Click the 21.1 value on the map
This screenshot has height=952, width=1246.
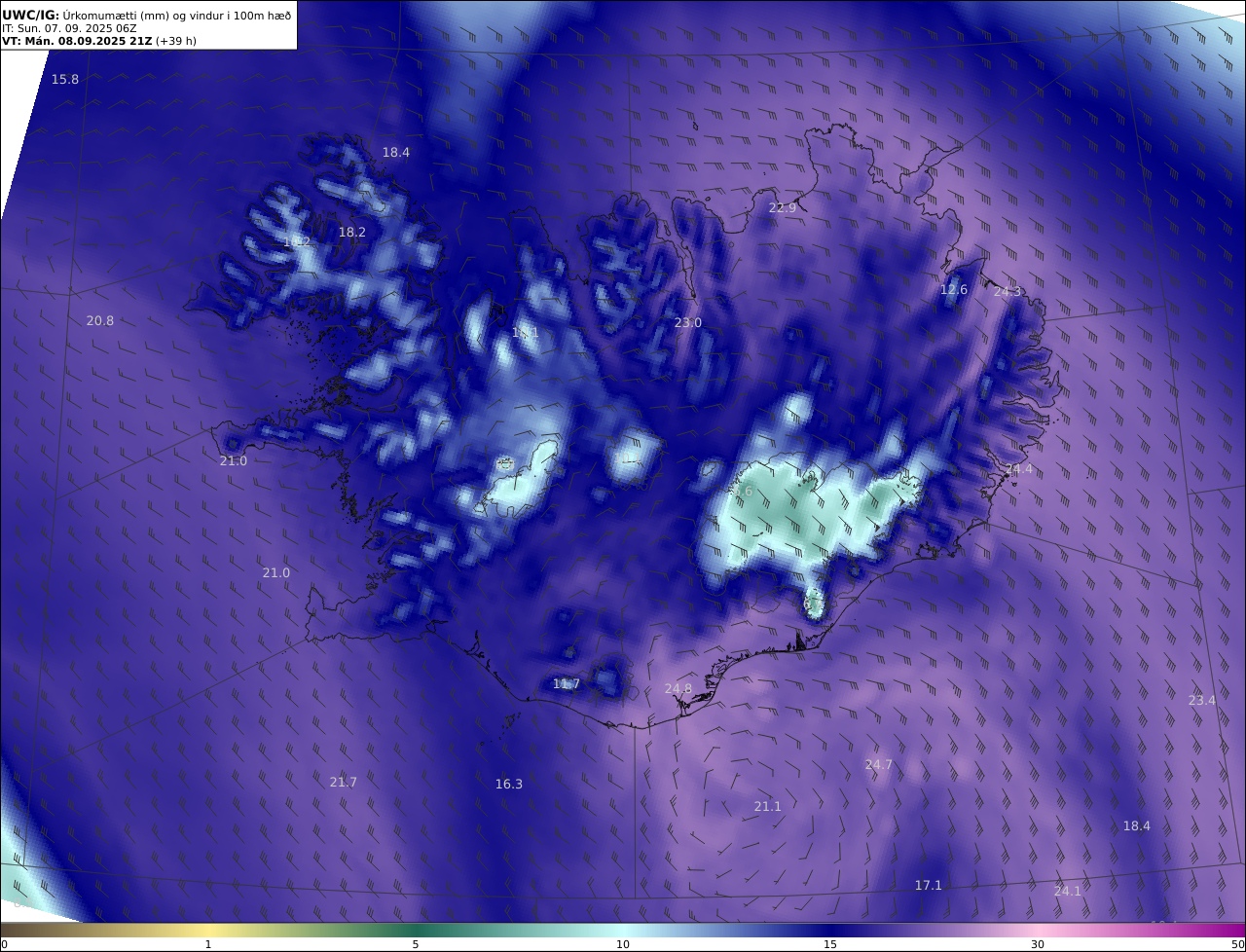[x=768, y=806]
